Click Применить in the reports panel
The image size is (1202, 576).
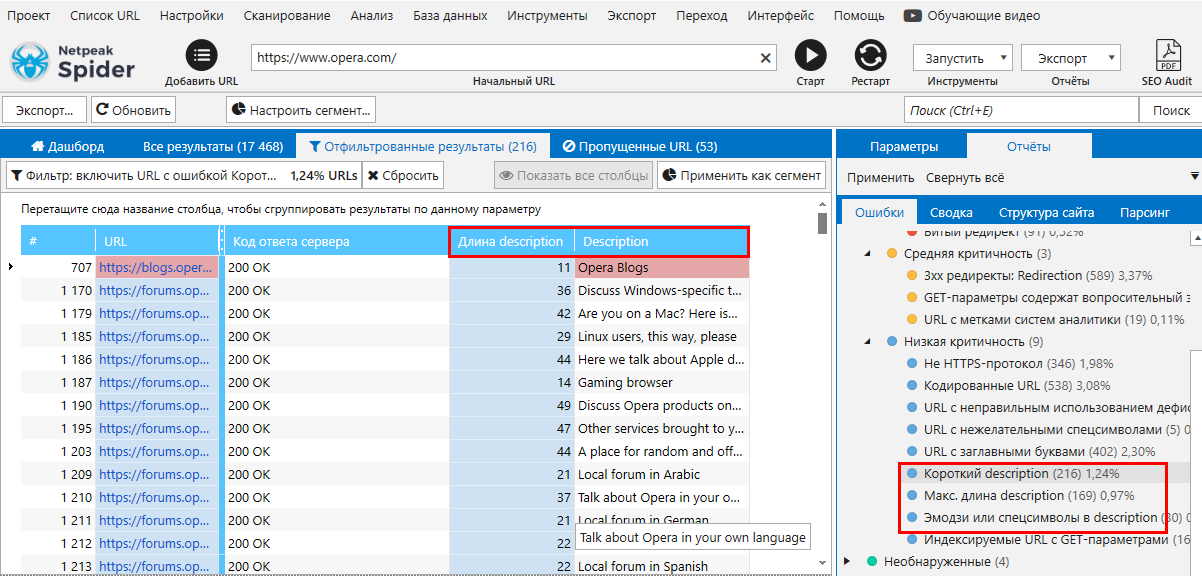[880, 177]
